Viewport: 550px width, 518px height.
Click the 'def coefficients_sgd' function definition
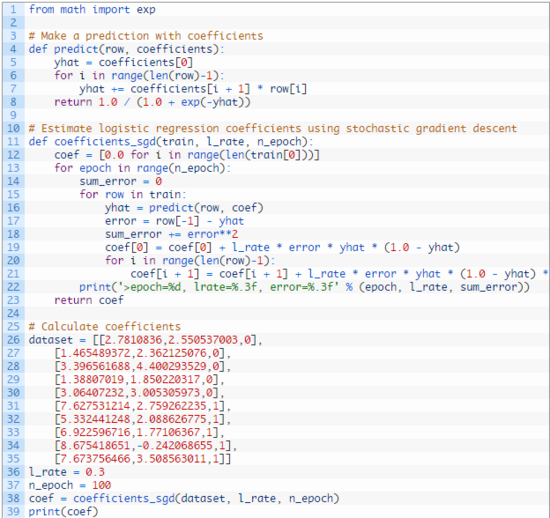tap(171, 142)
